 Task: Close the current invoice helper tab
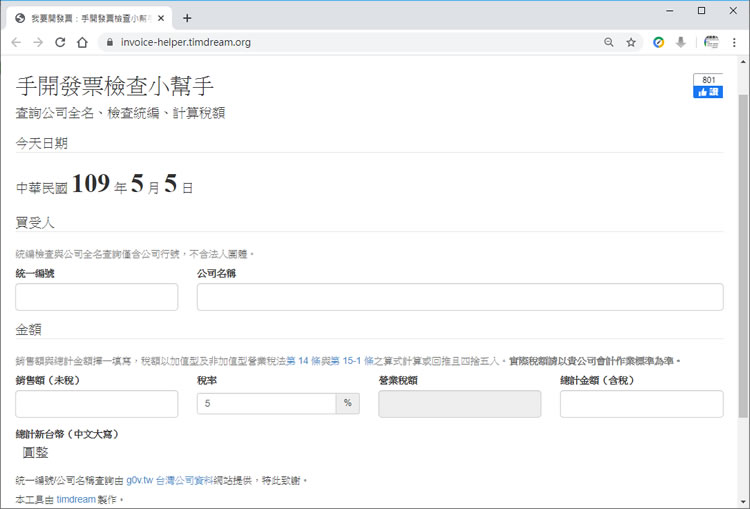[161, 18]
